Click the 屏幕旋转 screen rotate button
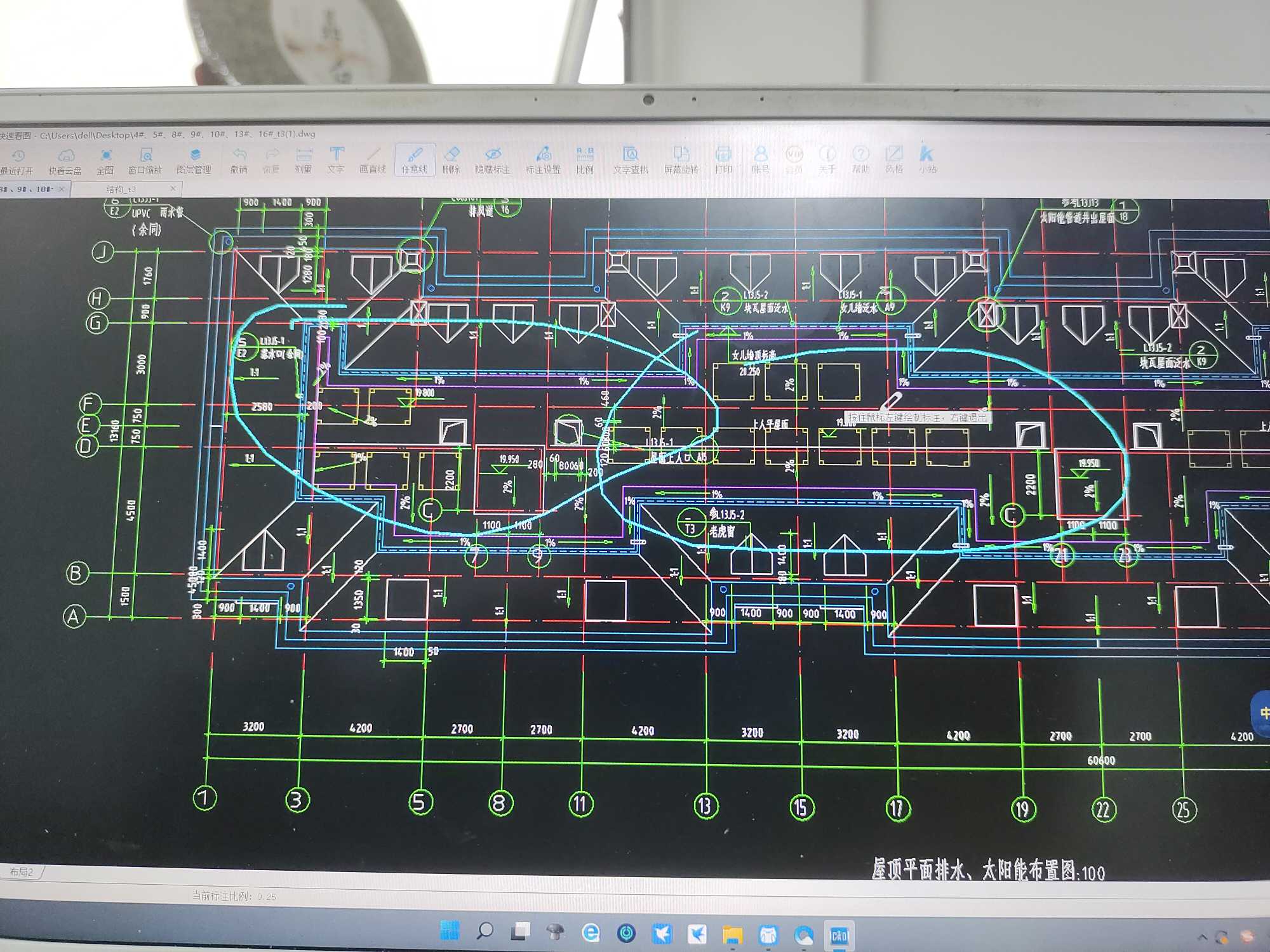 click(681, 160)
